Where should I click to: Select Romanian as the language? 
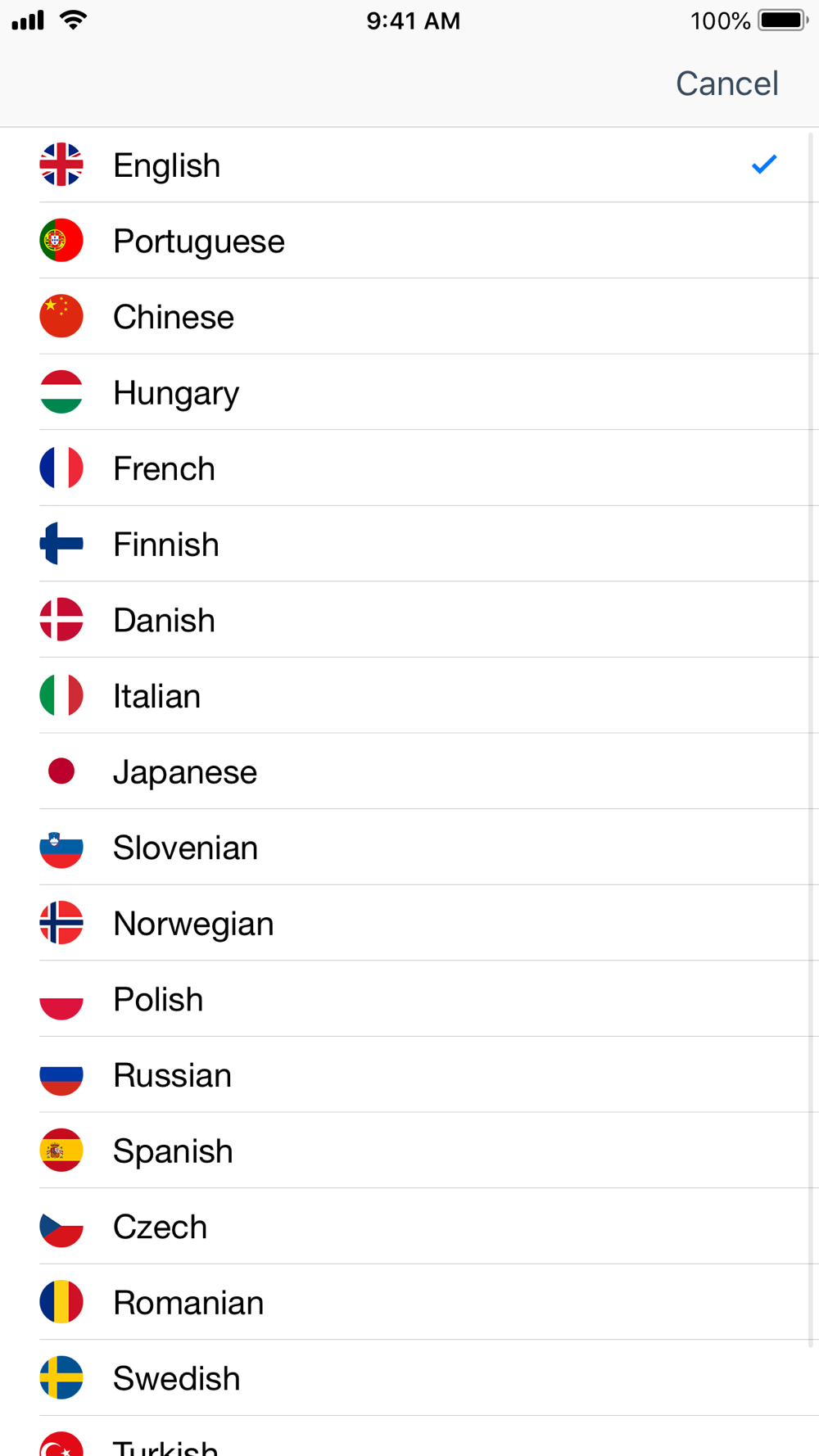[x=188, y=1303]
